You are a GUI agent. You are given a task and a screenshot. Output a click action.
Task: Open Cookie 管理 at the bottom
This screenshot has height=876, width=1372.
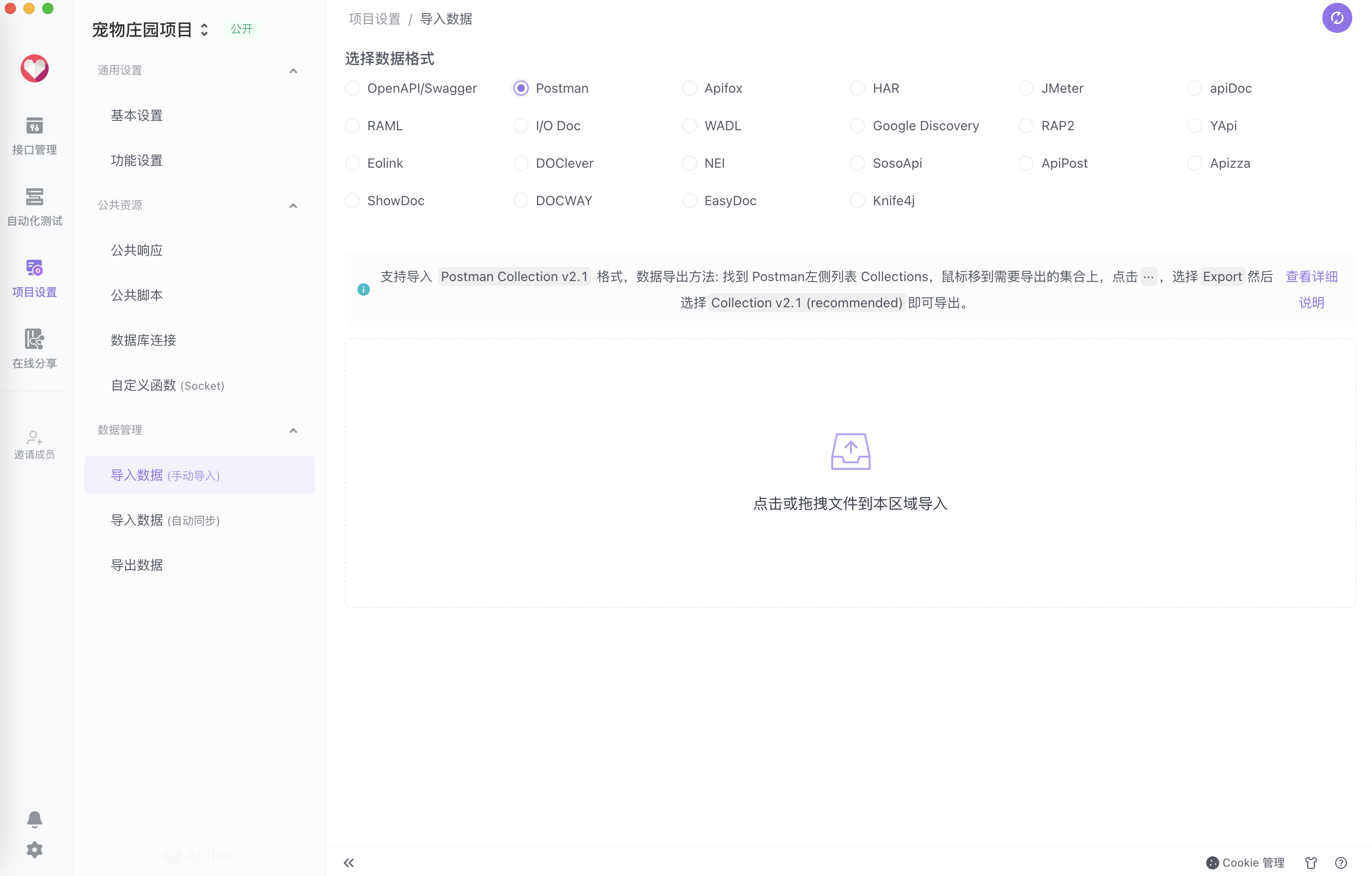1245,862
